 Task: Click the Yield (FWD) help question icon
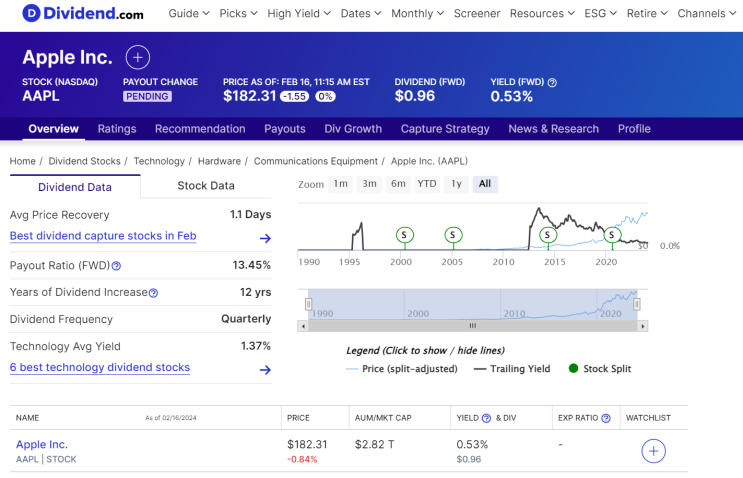pyautogui.click(x=552, y=82)
